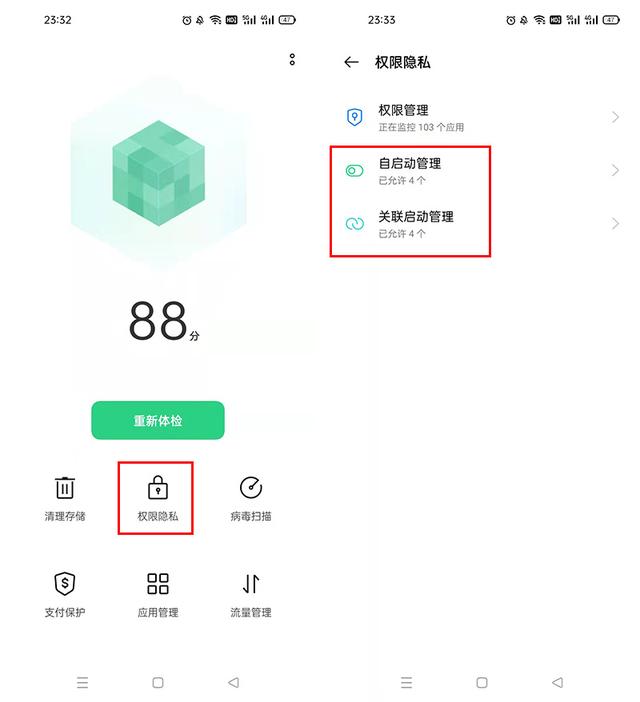
Task: Tap the 88分 health score
Action: [164, 321]
